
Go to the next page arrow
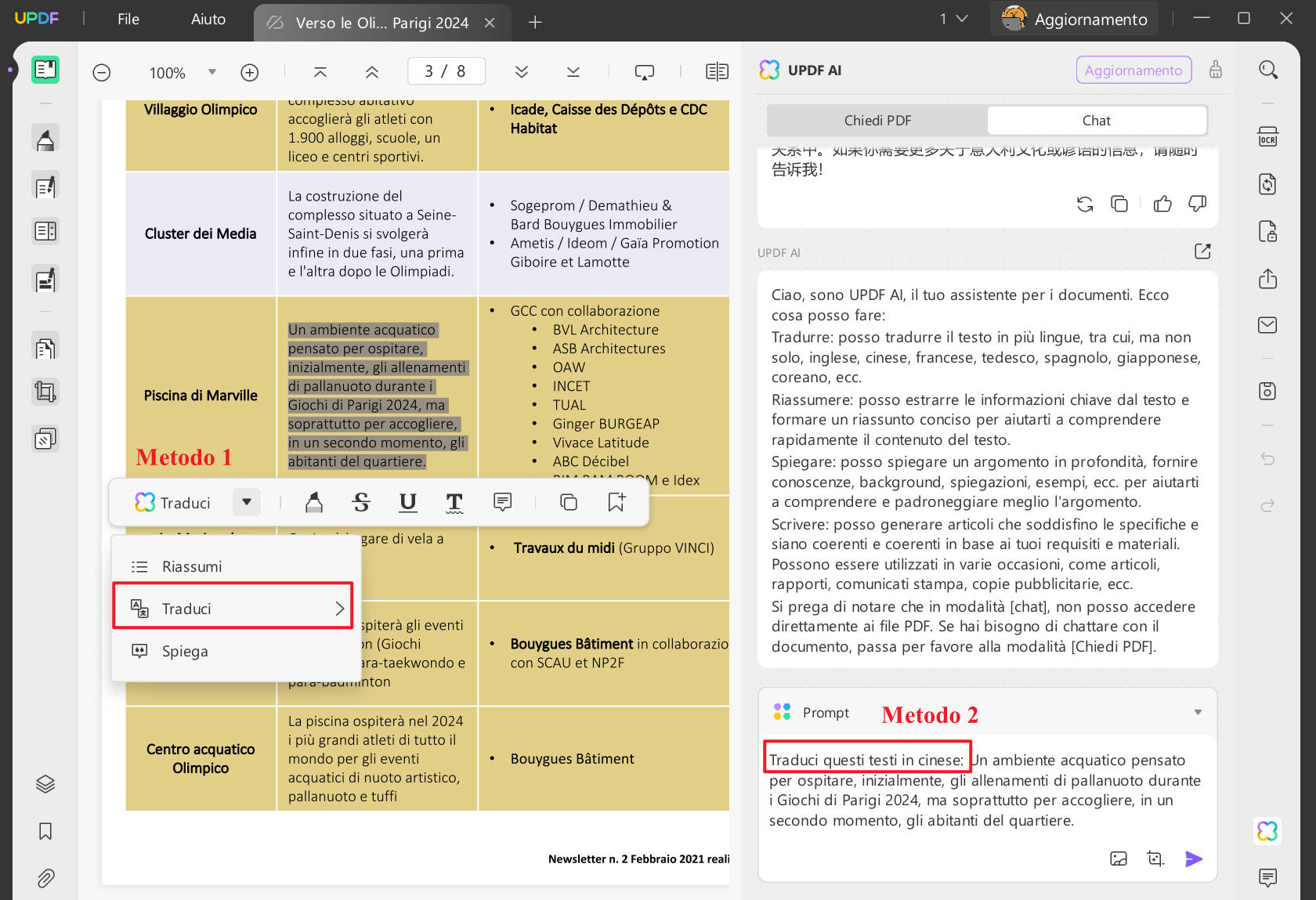[x=522, y=72]
